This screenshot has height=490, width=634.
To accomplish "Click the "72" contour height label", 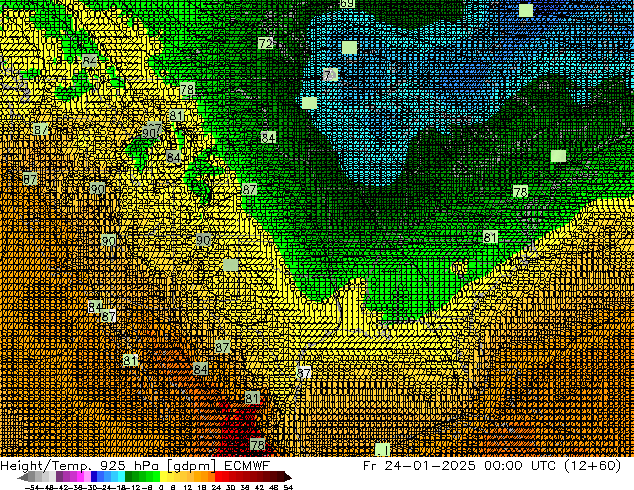I will 266,43.
